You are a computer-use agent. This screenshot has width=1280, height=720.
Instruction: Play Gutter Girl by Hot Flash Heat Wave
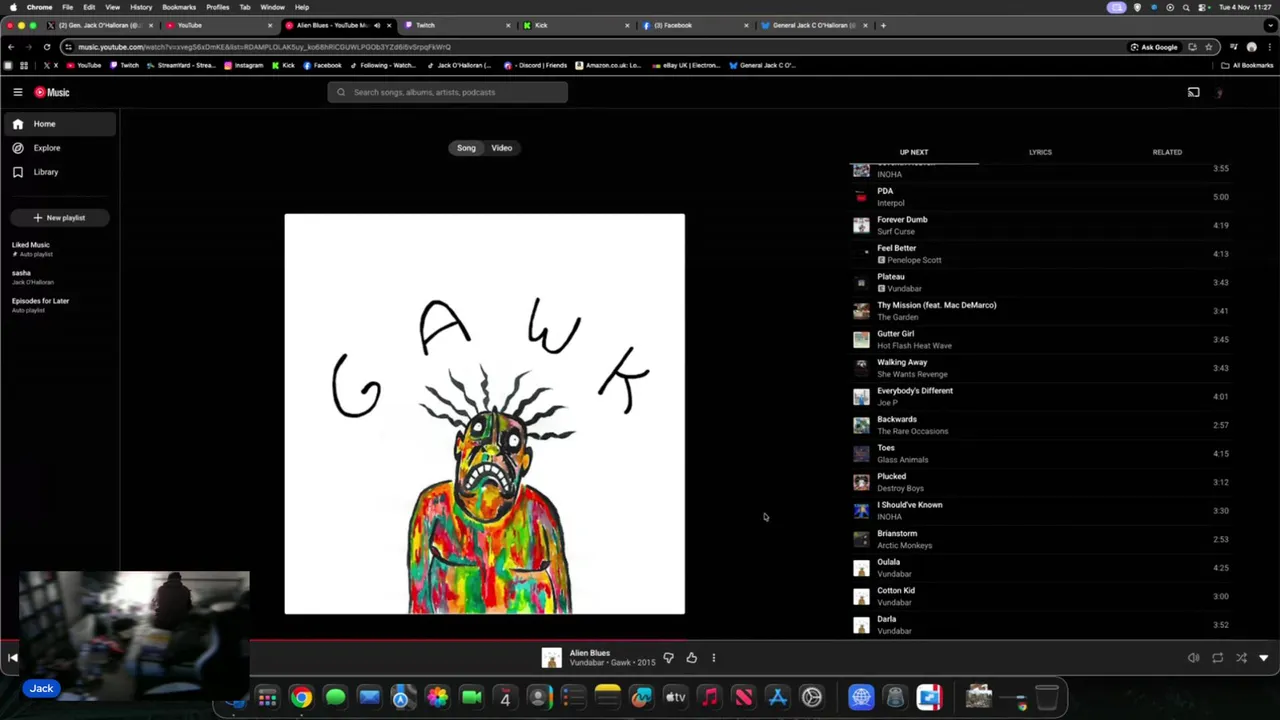(1040, 339)
